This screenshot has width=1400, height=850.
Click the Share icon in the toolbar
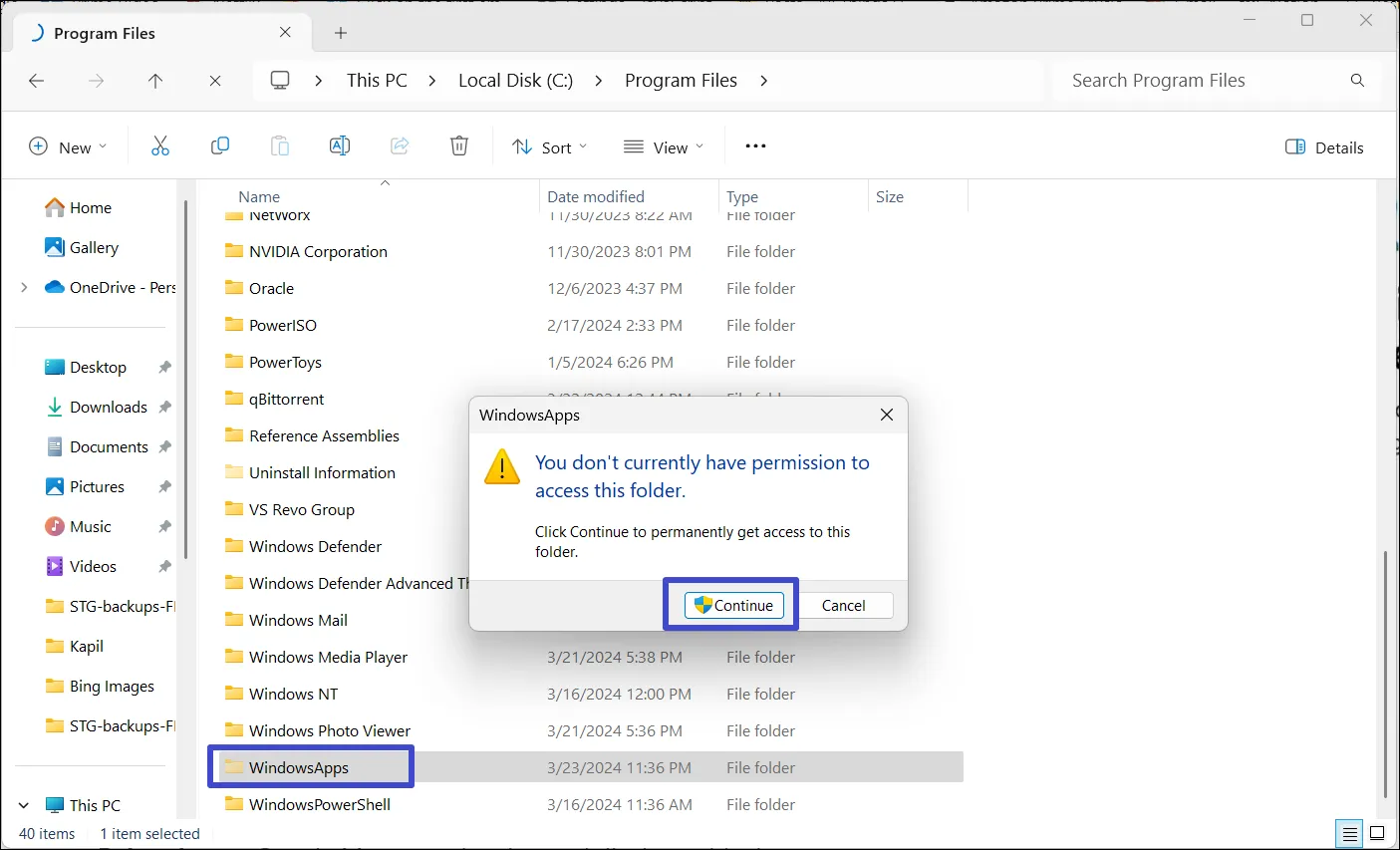pos(400,145)
